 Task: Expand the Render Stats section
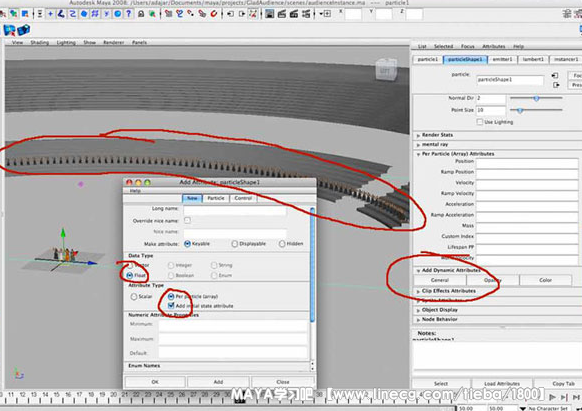tap(418, 135)
